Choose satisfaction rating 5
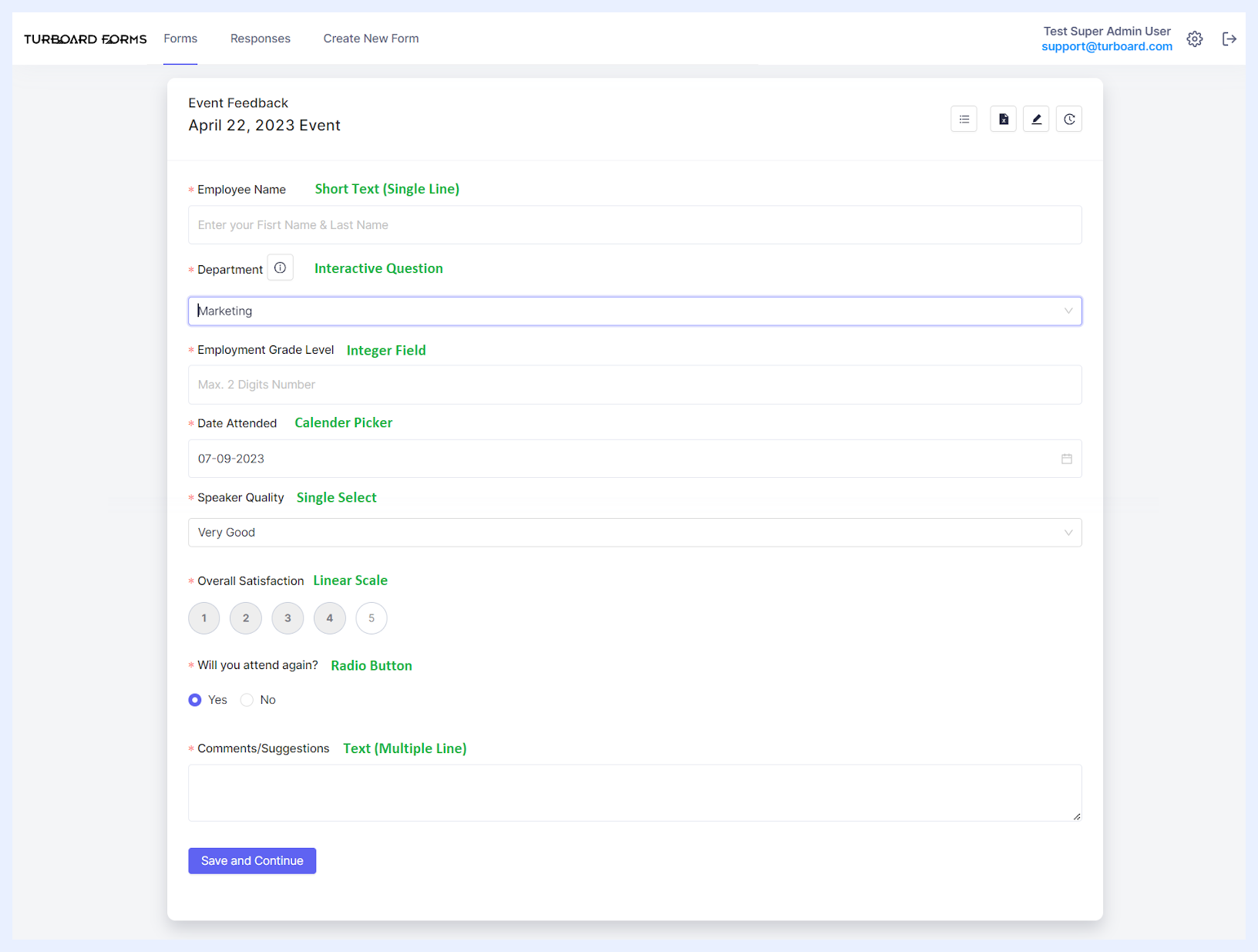1258x952 pixels. [x=372, y=618]
